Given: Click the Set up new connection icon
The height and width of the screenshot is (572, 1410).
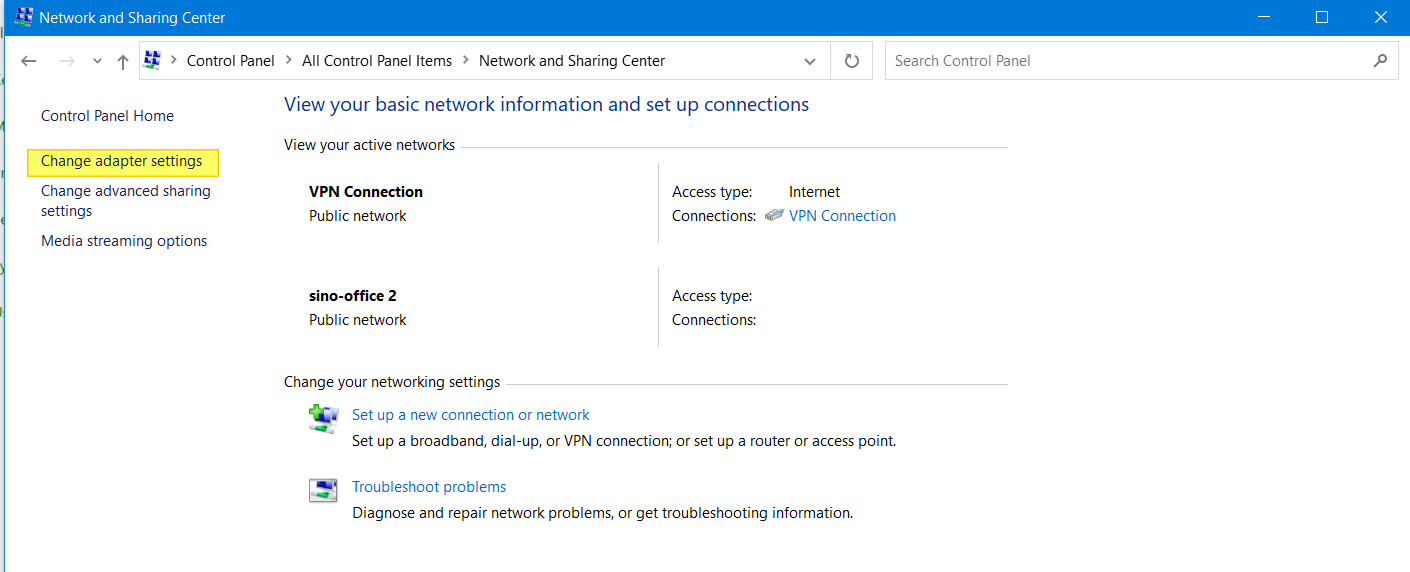Looking at the screenshot, I should 323,418.
